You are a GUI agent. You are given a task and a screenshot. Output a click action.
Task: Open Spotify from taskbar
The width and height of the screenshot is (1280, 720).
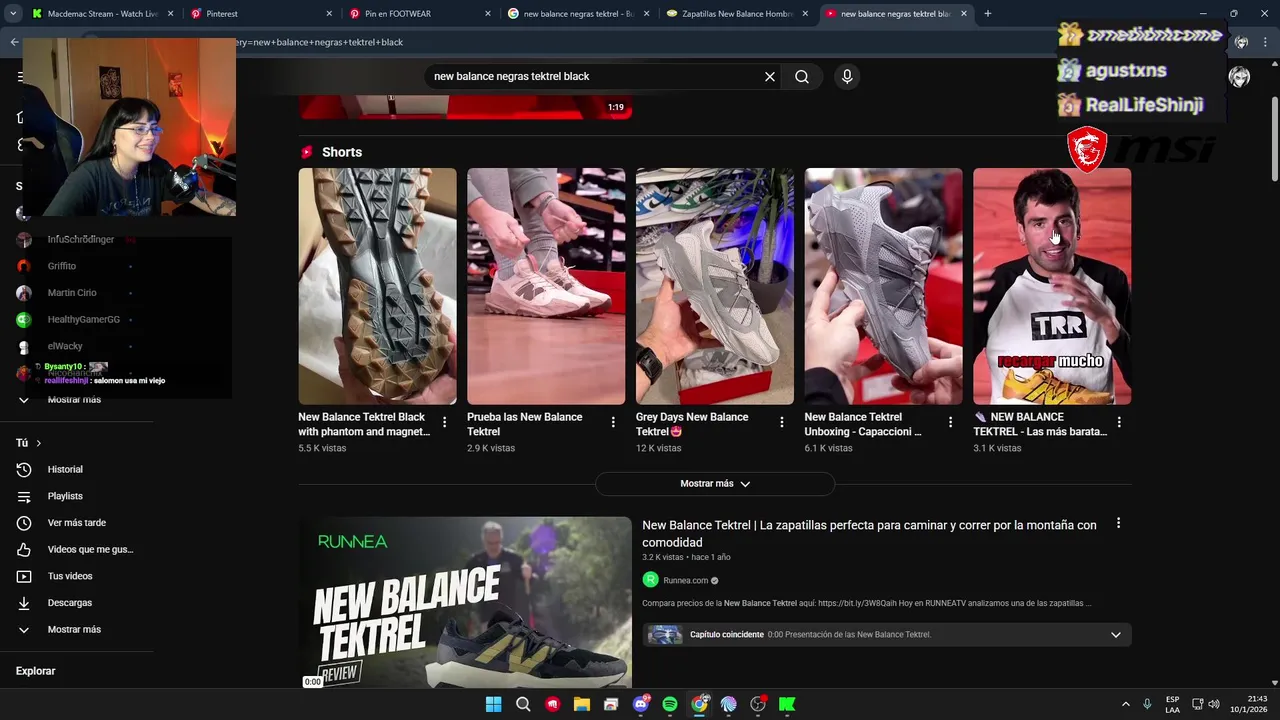(x=670, y=704)
